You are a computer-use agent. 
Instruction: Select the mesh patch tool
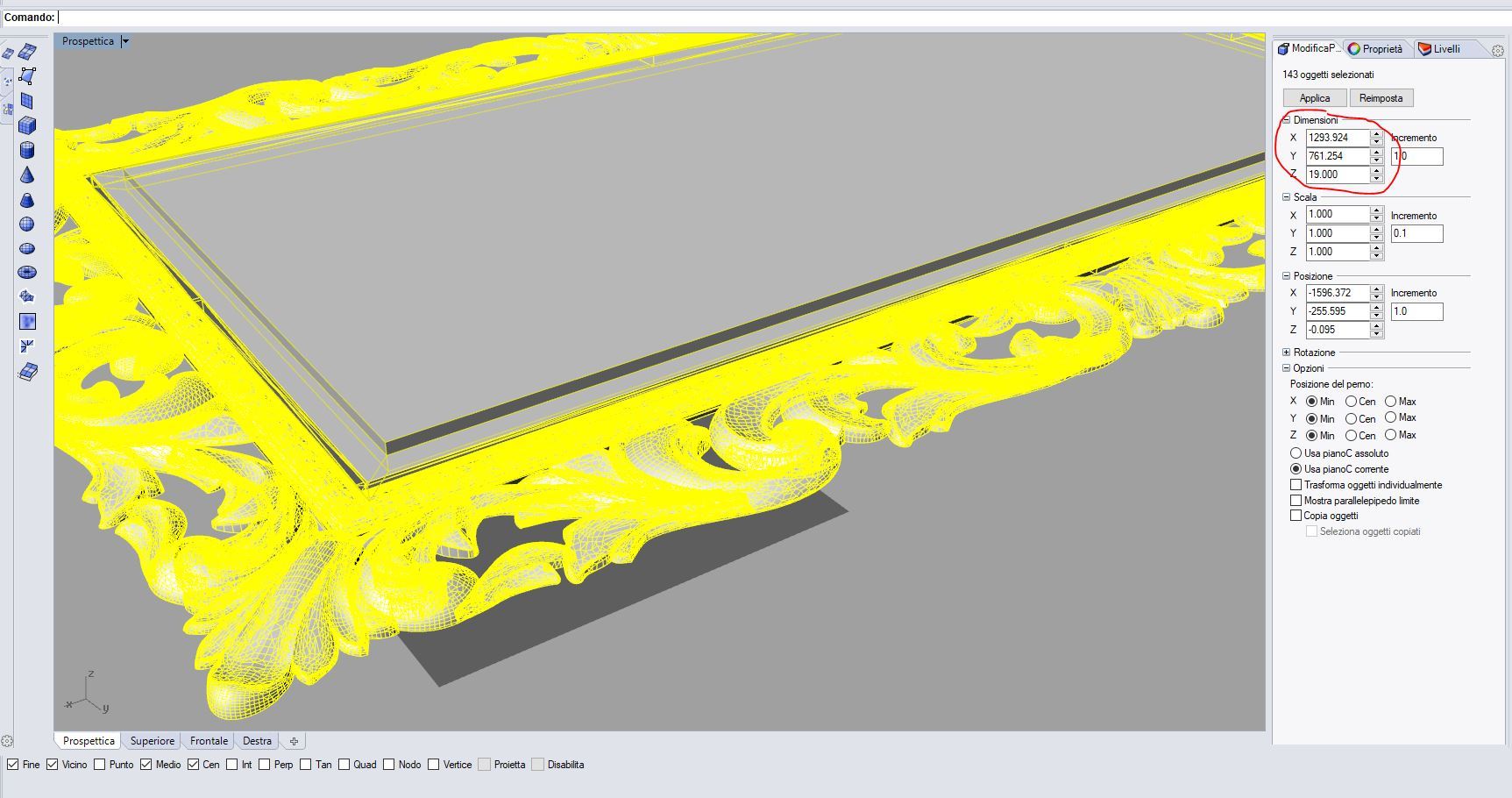coord(27,297)
